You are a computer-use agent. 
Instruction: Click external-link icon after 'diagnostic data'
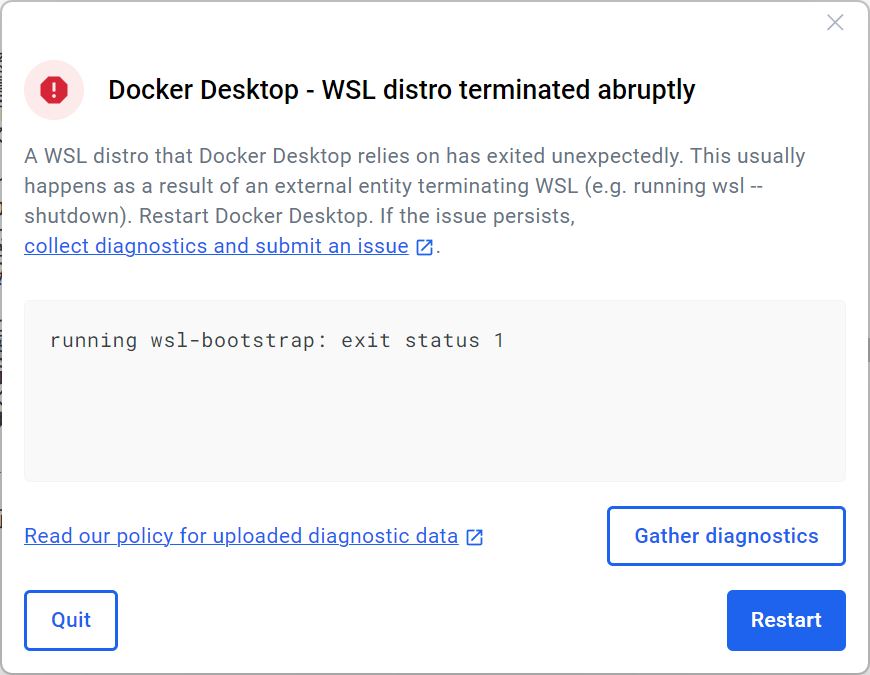475,537
